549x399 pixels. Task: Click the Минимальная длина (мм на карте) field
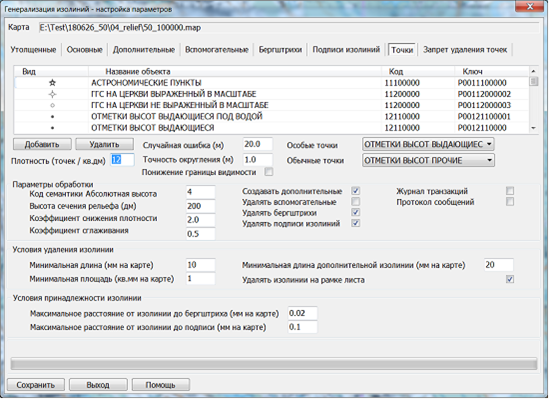(201, 265)
